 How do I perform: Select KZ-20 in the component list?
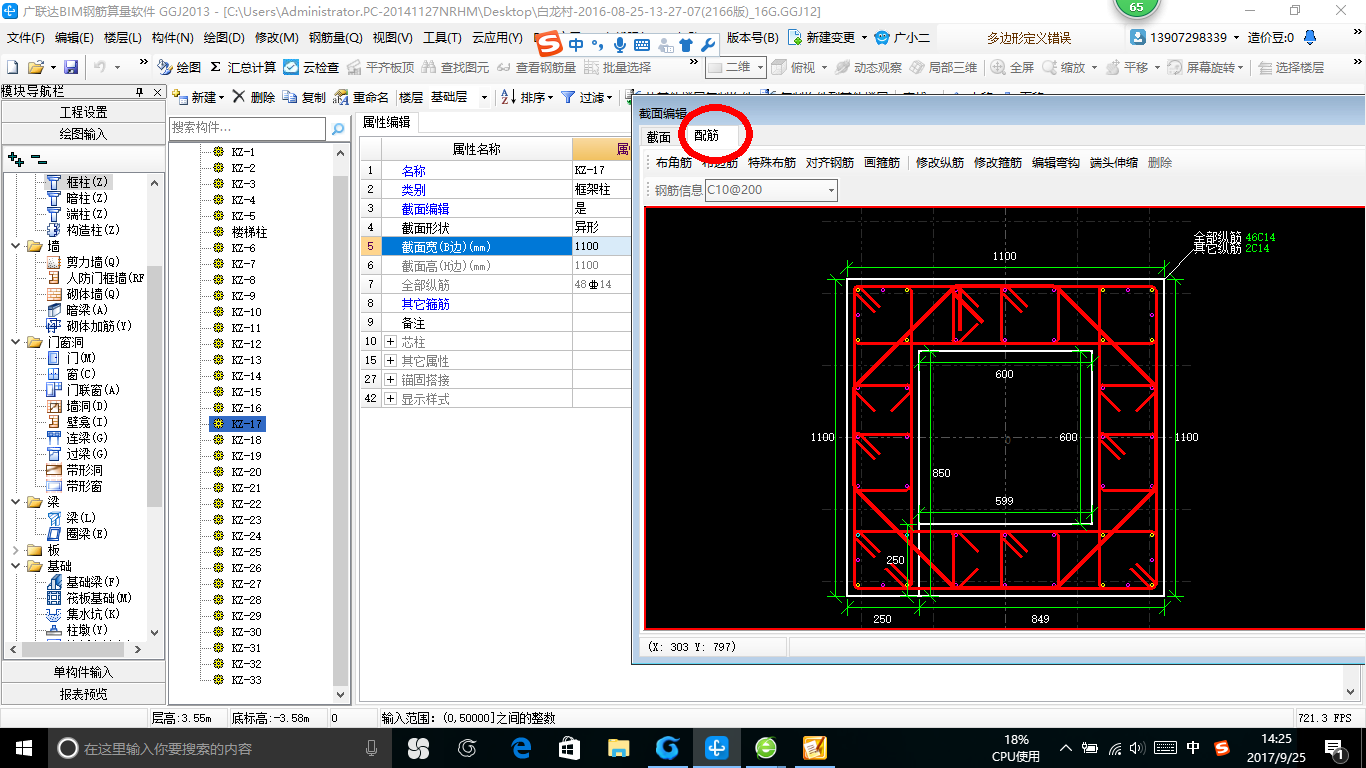point(246,472)
